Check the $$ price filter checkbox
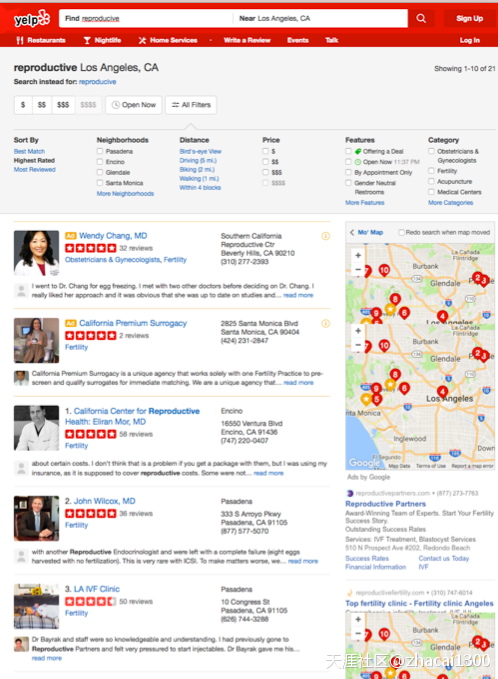The image size is (498, 679). [x=265, y=162]
